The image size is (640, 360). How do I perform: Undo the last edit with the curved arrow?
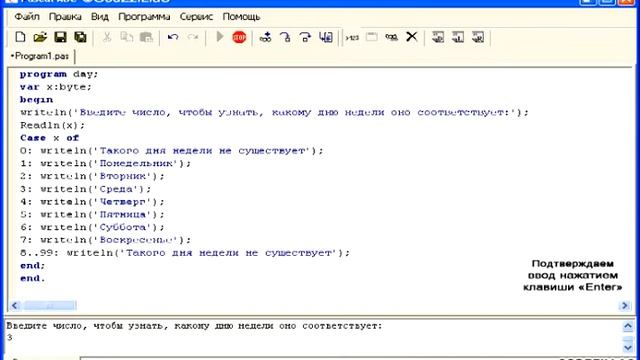click(173, 37)
